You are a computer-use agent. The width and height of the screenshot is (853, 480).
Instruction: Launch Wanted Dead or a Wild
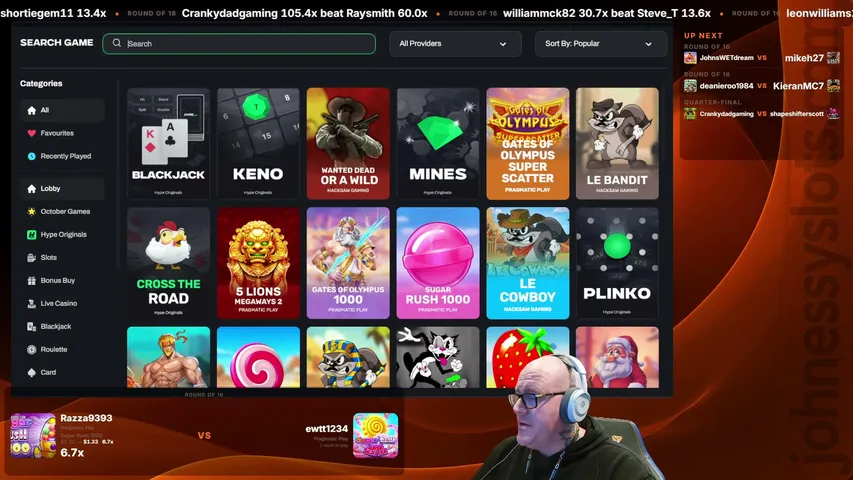click(348, 144)
